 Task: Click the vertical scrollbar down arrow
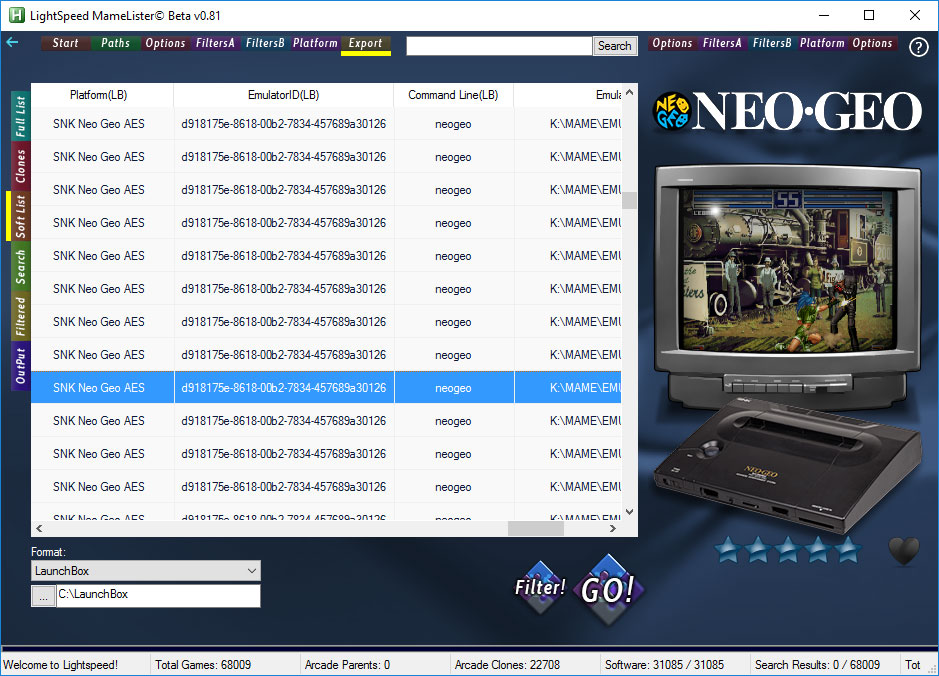coord(629,512)
